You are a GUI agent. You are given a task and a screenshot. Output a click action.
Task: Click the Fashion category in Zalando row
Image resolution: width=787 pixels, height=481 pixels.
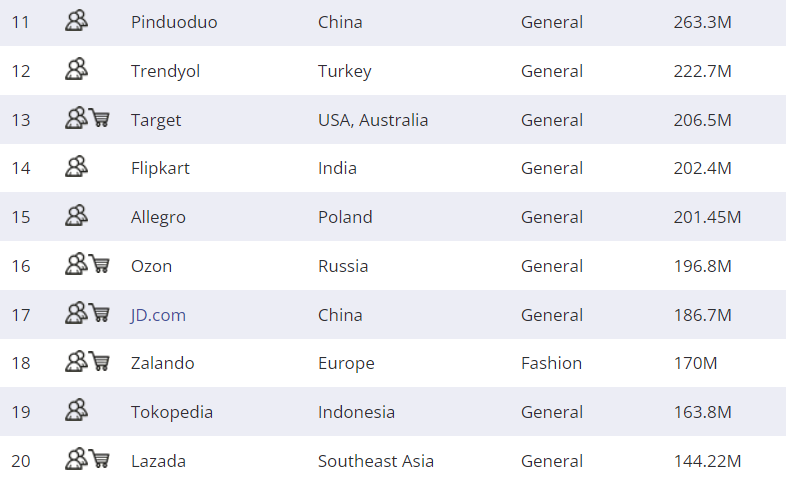[551, 363]
